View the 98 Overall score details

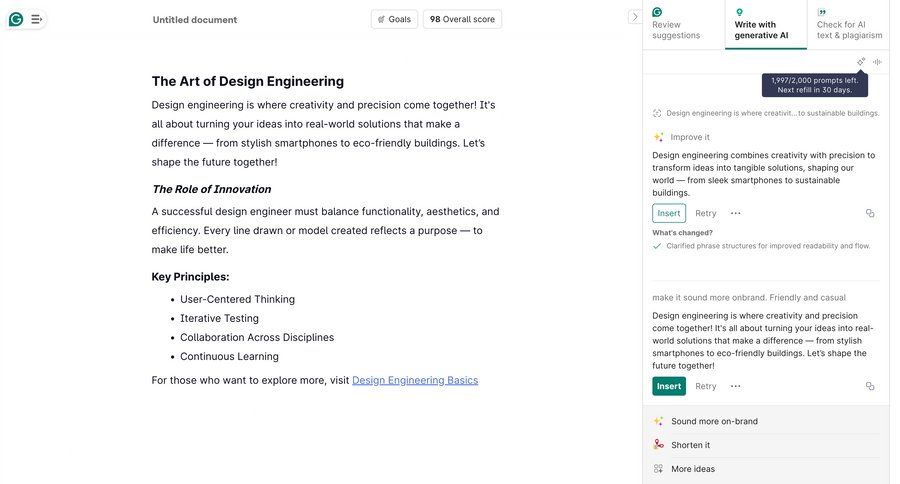coord(462,19)
